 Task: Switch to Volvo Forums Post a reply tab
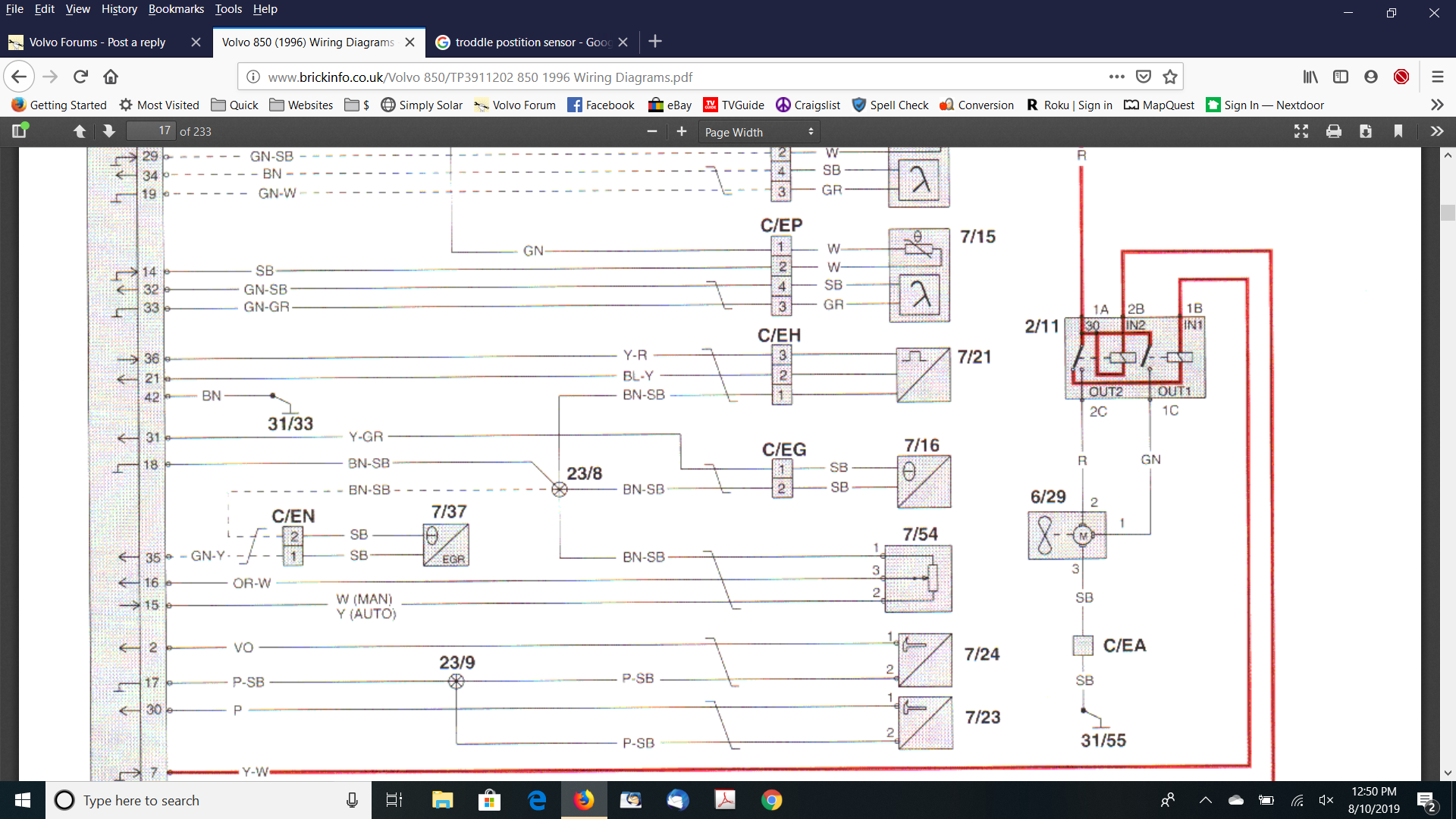[x=97, y=42]
